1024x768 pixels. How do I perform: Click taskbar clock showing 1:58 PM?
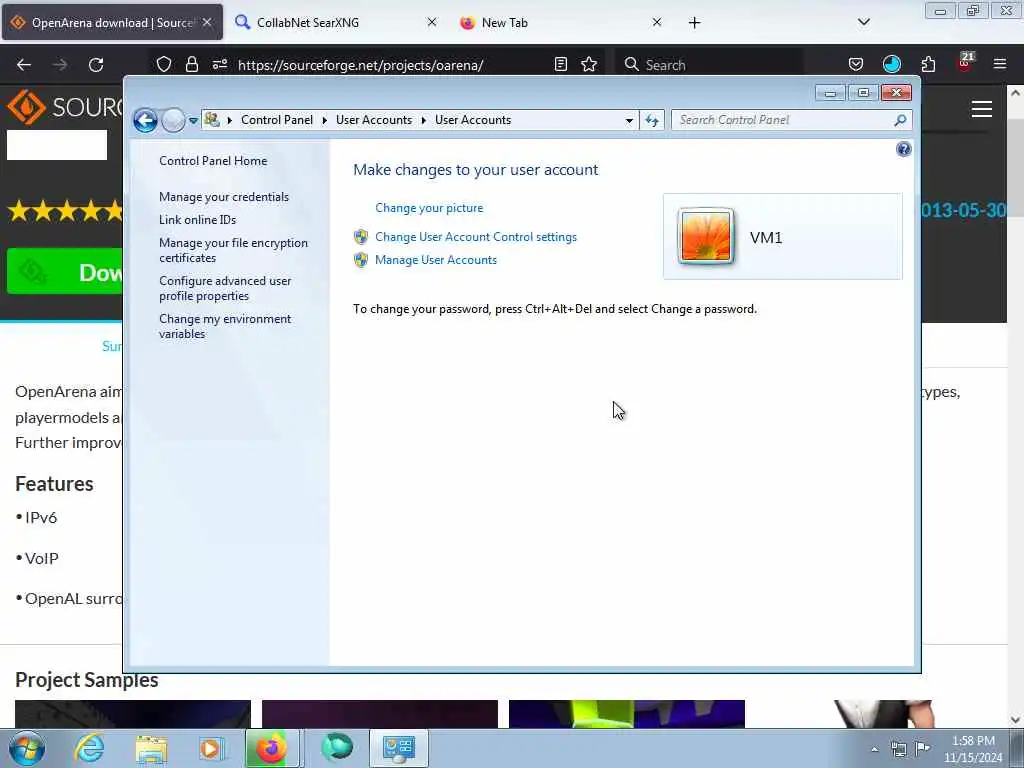[973, 749]
